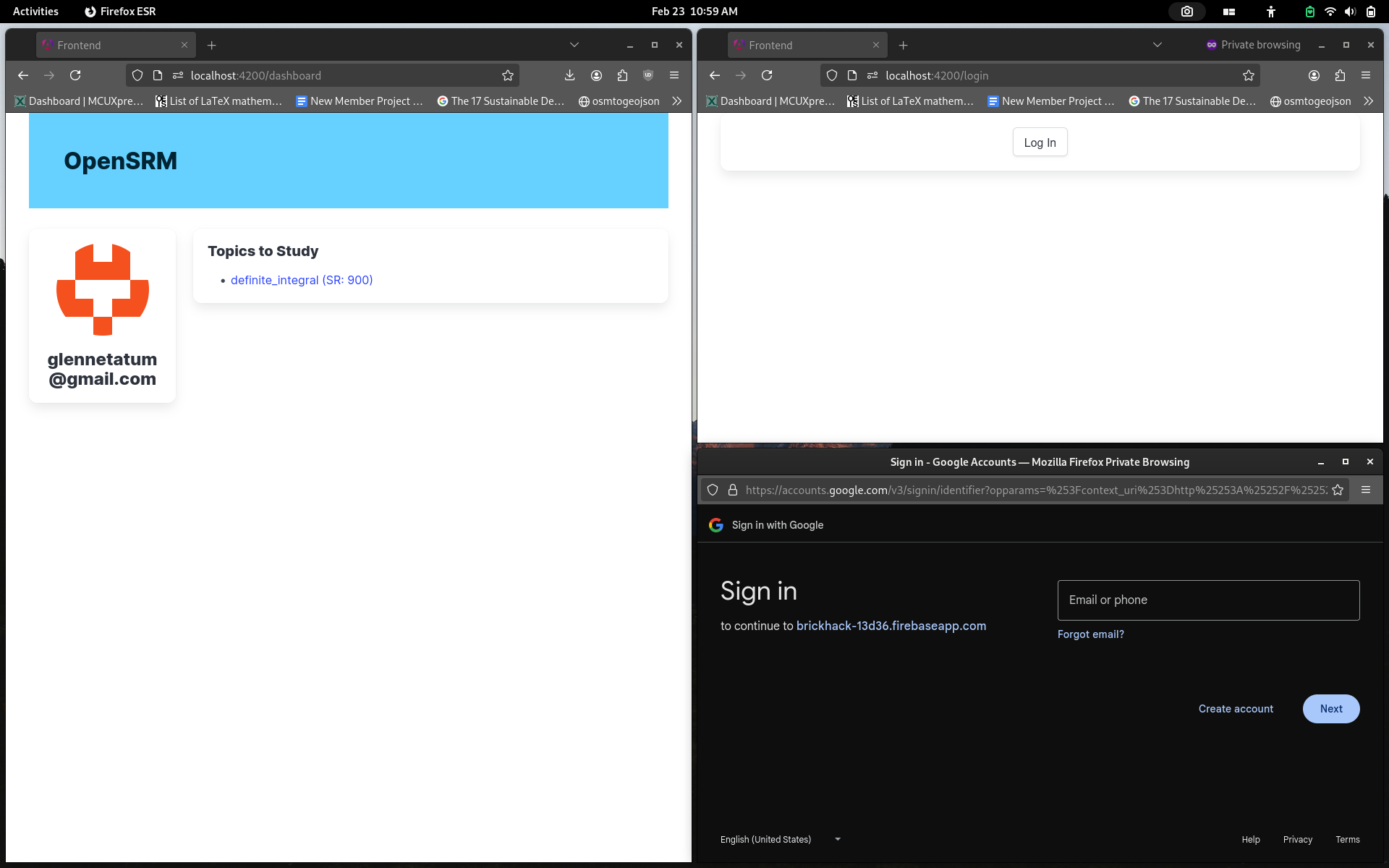Go back in the private browsing window
1389x868 pixels.
coord(715,75)
